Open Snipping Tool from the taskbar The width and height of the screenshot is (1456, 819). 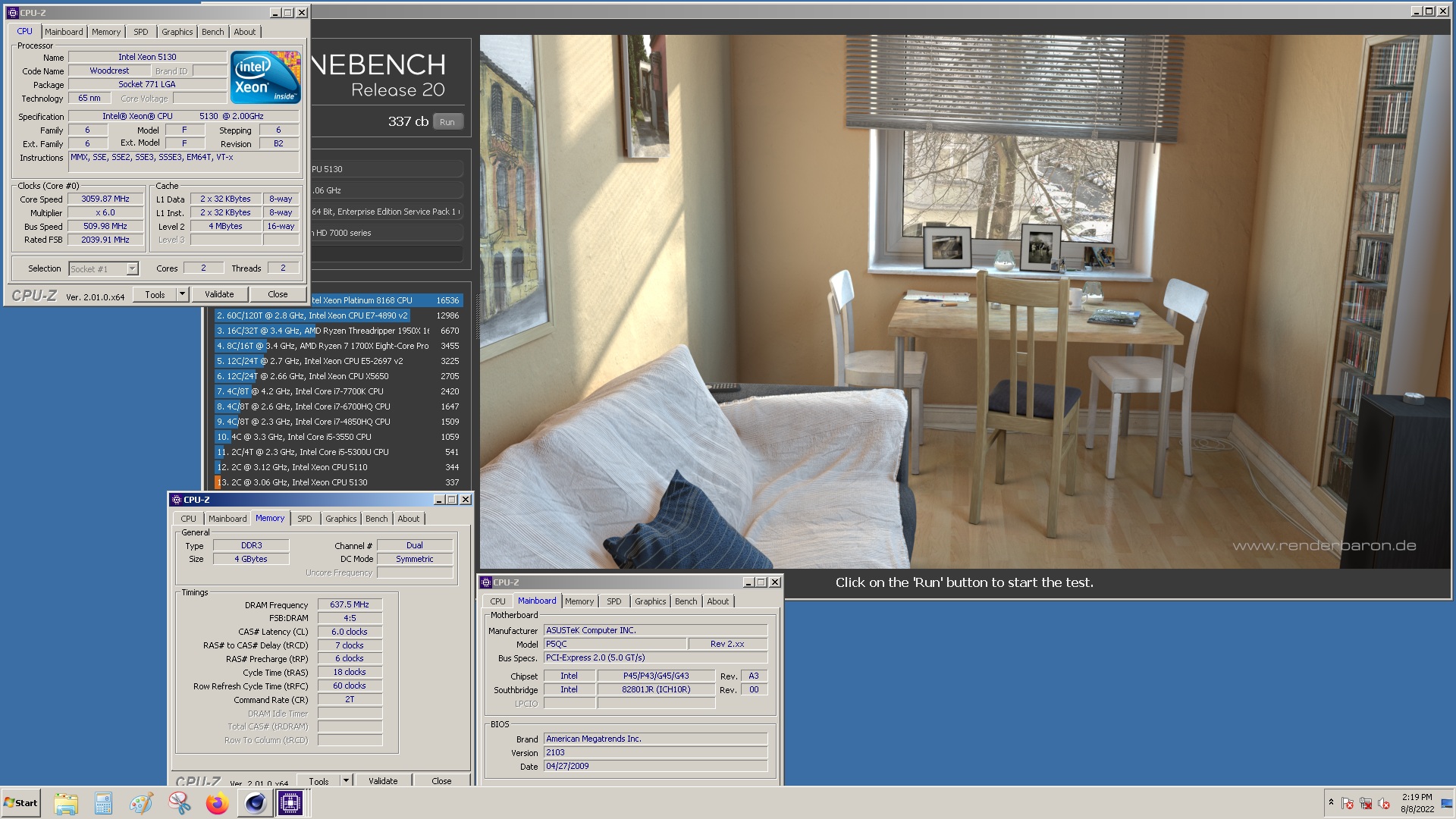179,803
